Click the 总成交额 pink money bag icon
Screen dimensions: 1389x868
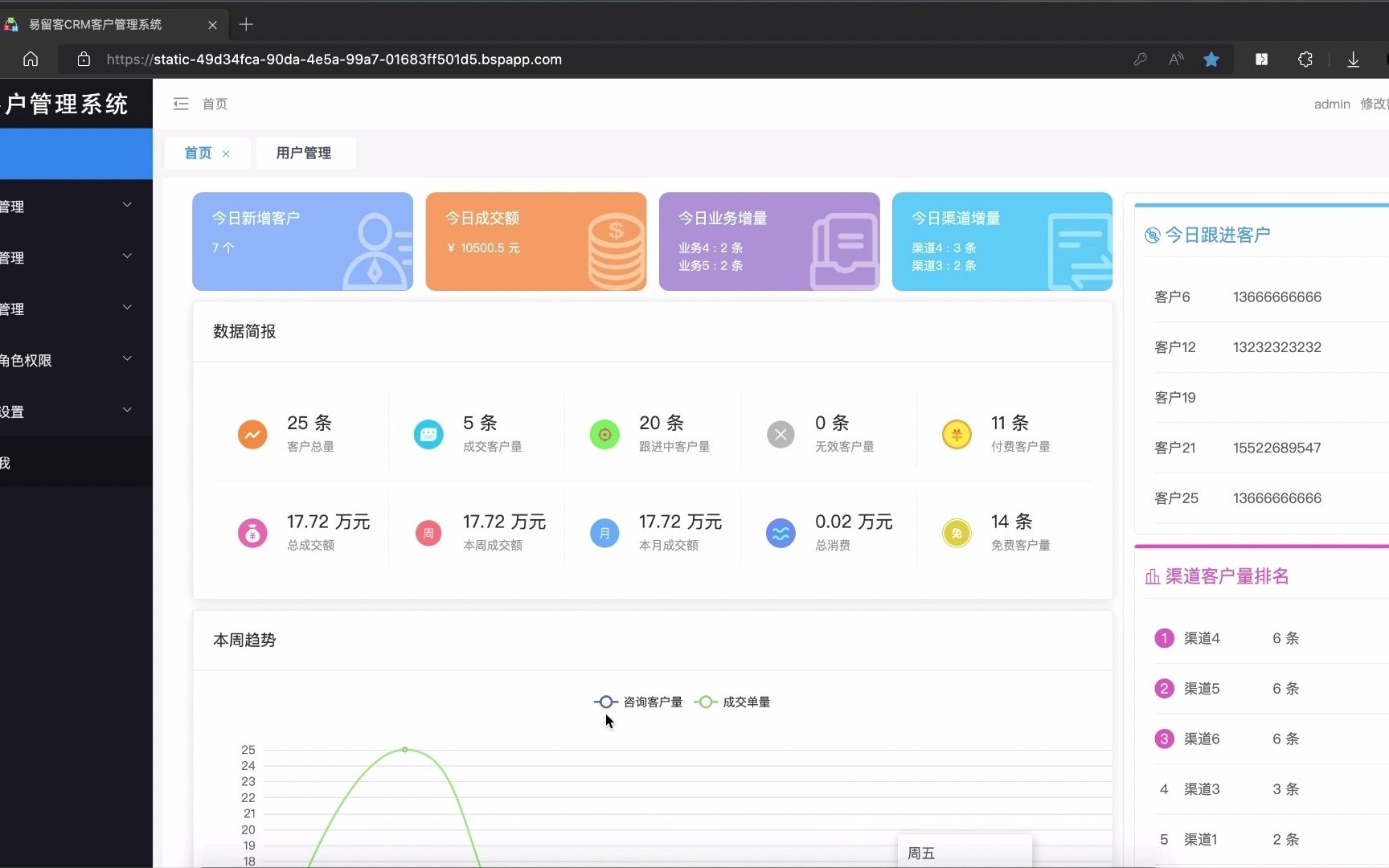click(252, 533)
